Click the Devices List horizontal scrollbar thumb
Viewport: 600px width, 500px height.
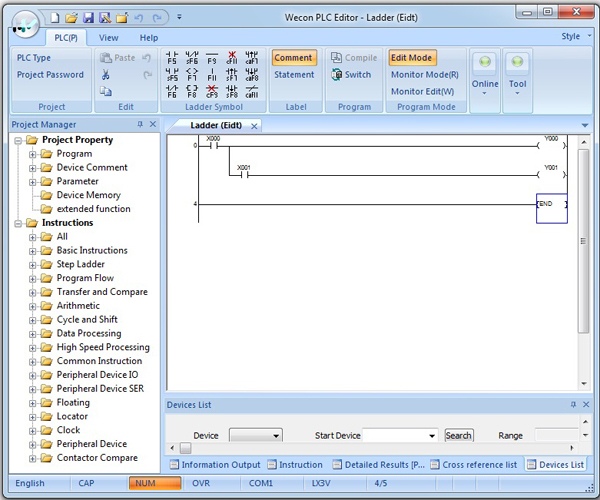pyautogui.click(x=186, y=448)
